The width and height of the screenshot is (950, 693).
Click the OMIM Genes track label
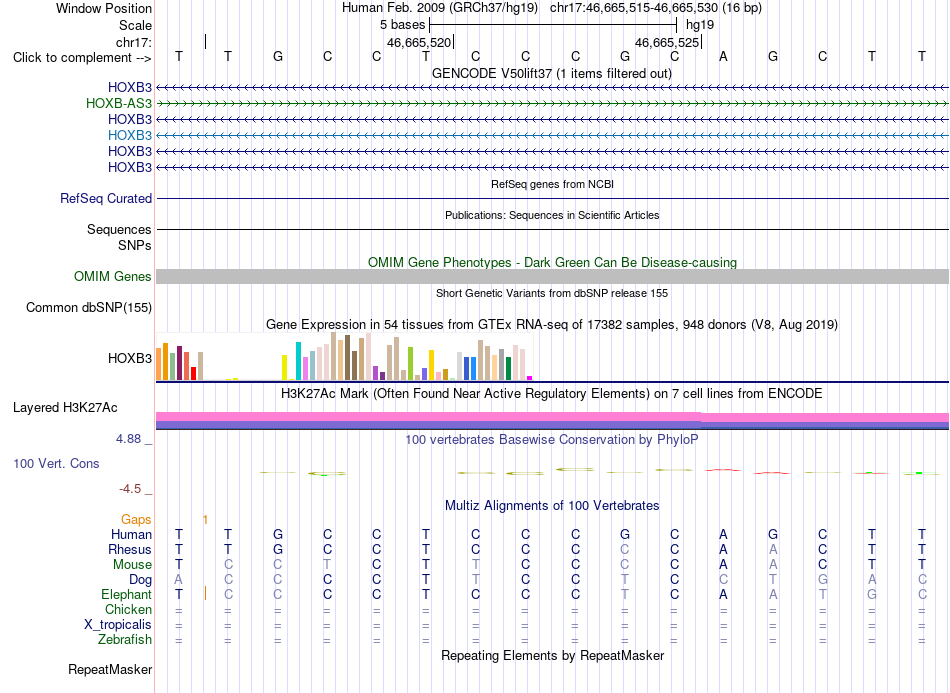(113, 276)
